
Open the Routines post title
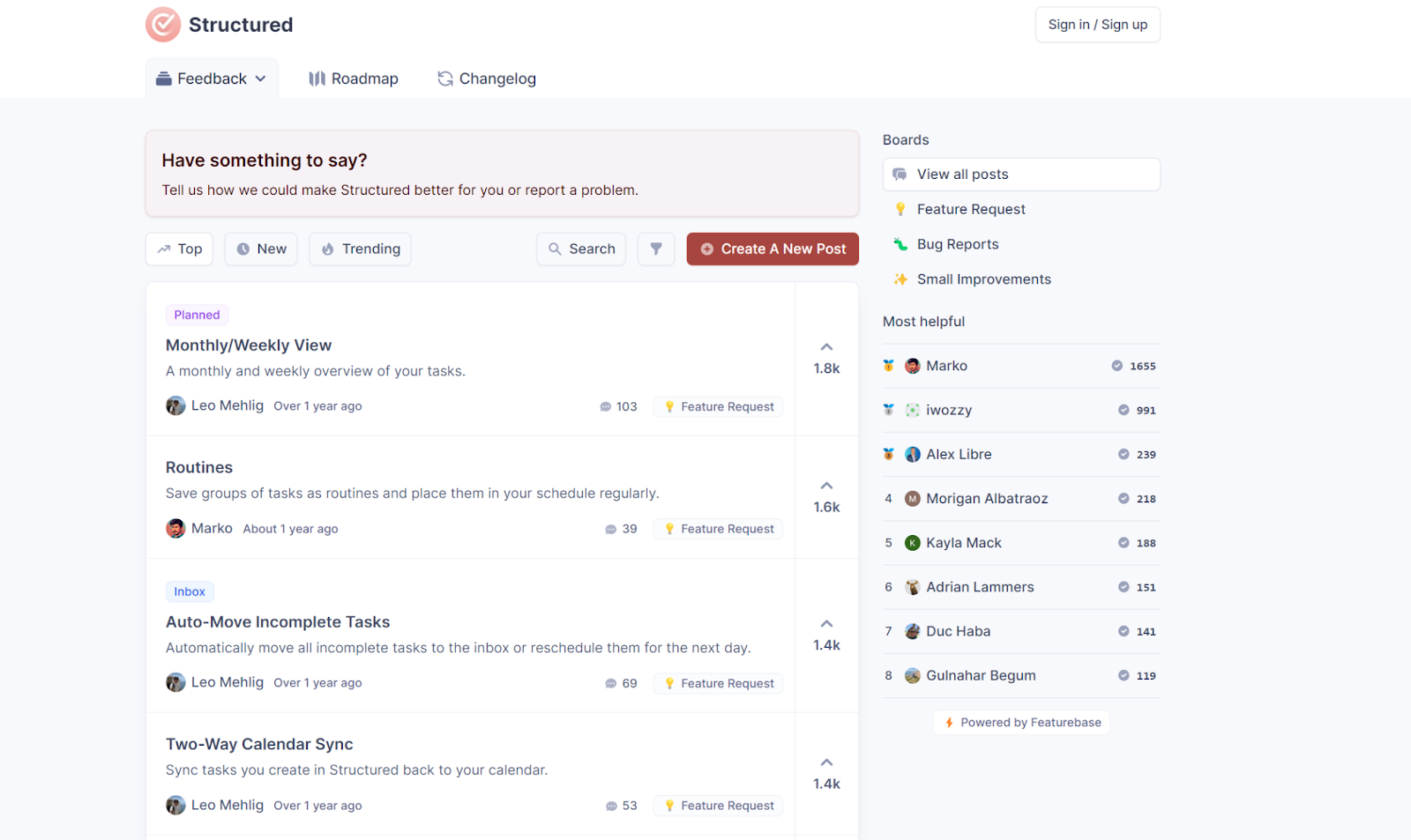click(199, 467)
